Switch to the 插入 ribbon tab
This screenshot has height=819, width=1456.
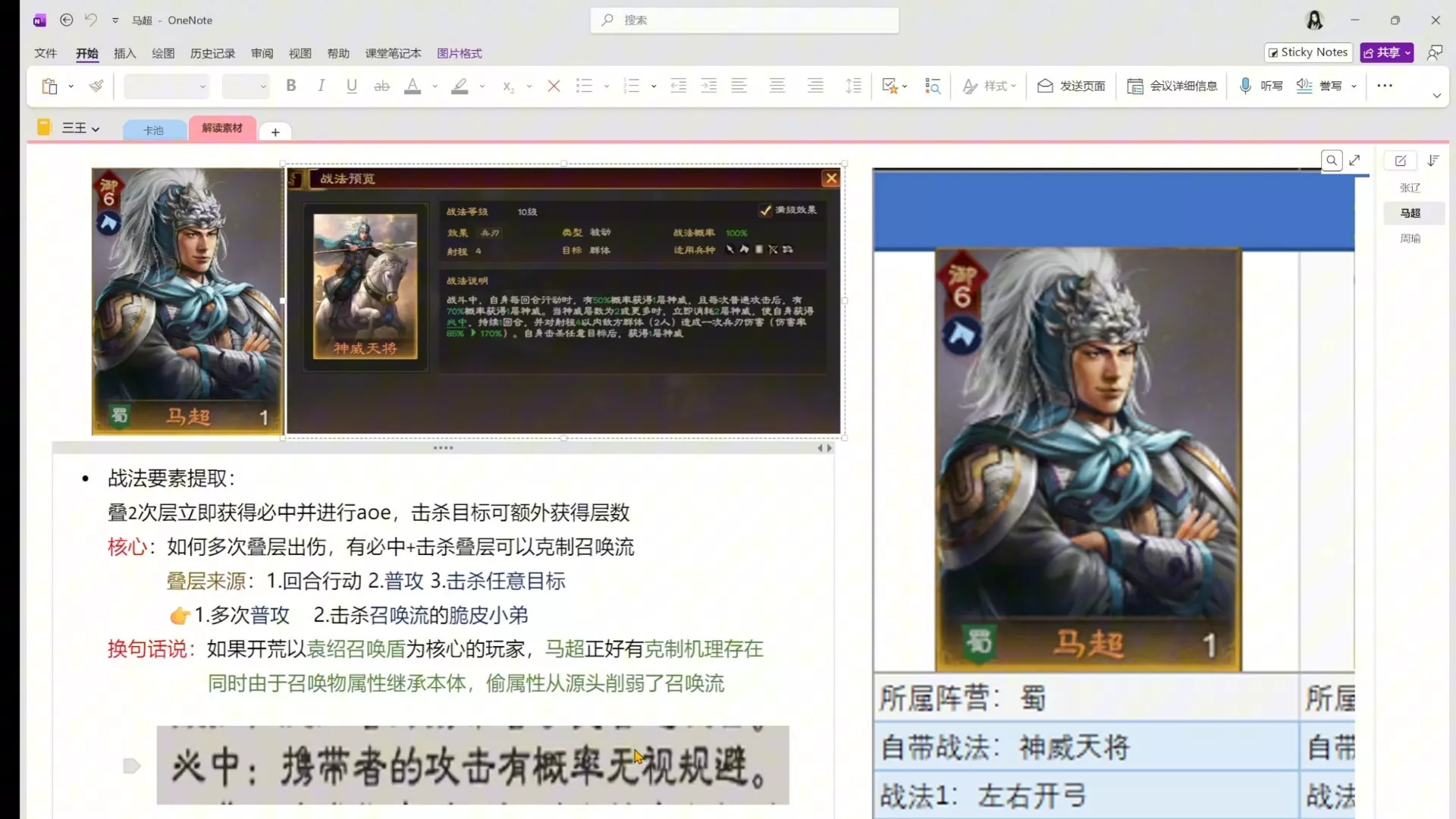(125, 53)
